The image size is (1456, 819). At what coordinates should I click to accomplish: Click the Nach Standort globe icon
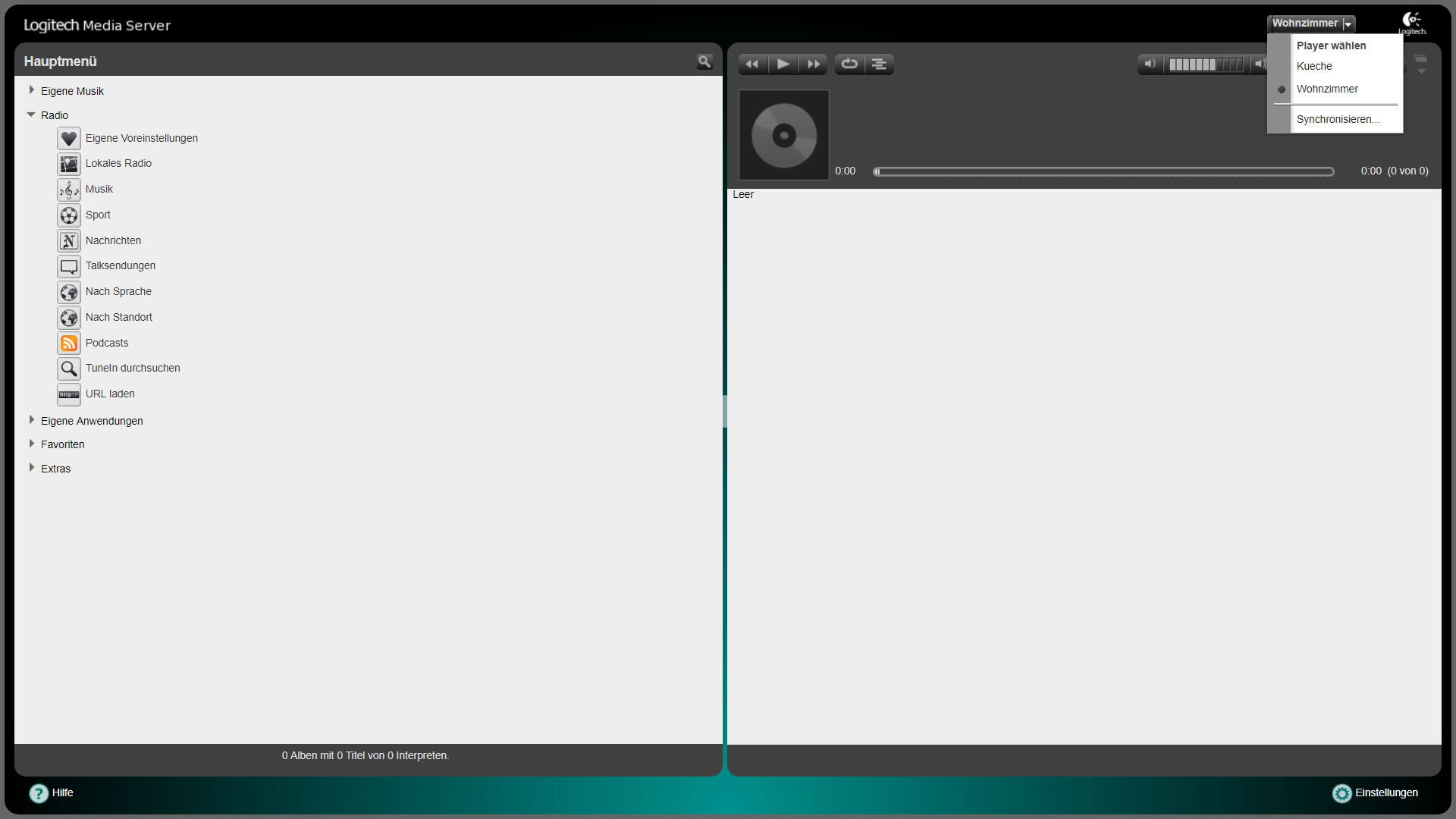point(69,318)
